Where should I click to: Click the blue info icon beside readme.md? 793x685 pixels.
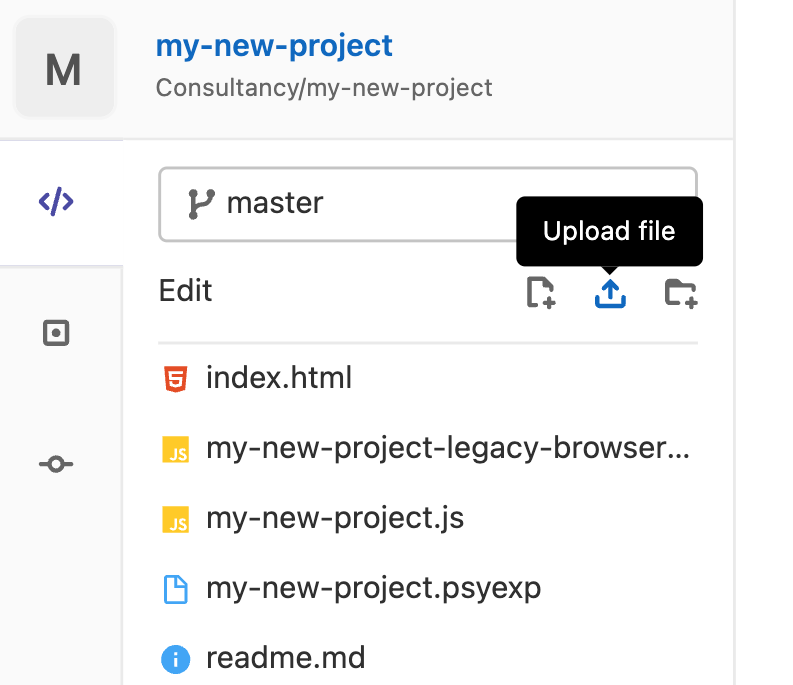(175, 659)
